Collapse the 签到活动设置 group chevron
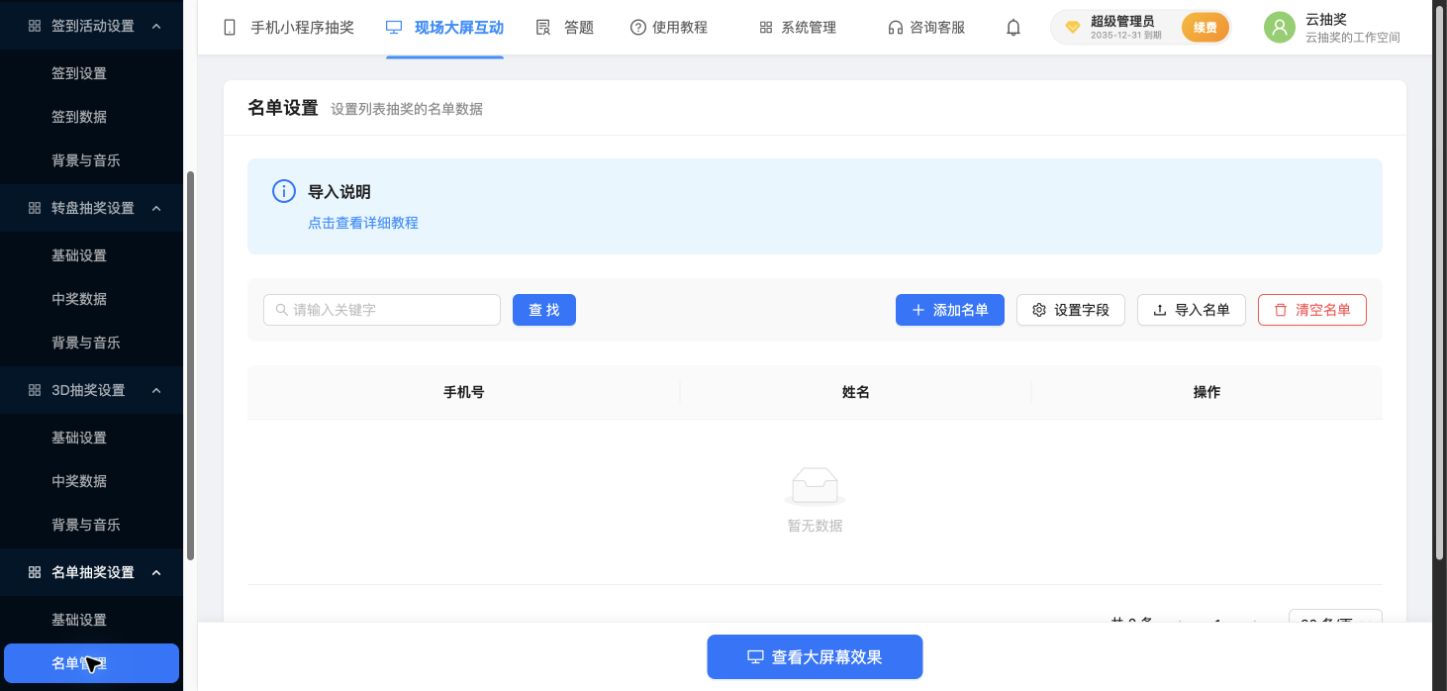 [x=156, y=26]
